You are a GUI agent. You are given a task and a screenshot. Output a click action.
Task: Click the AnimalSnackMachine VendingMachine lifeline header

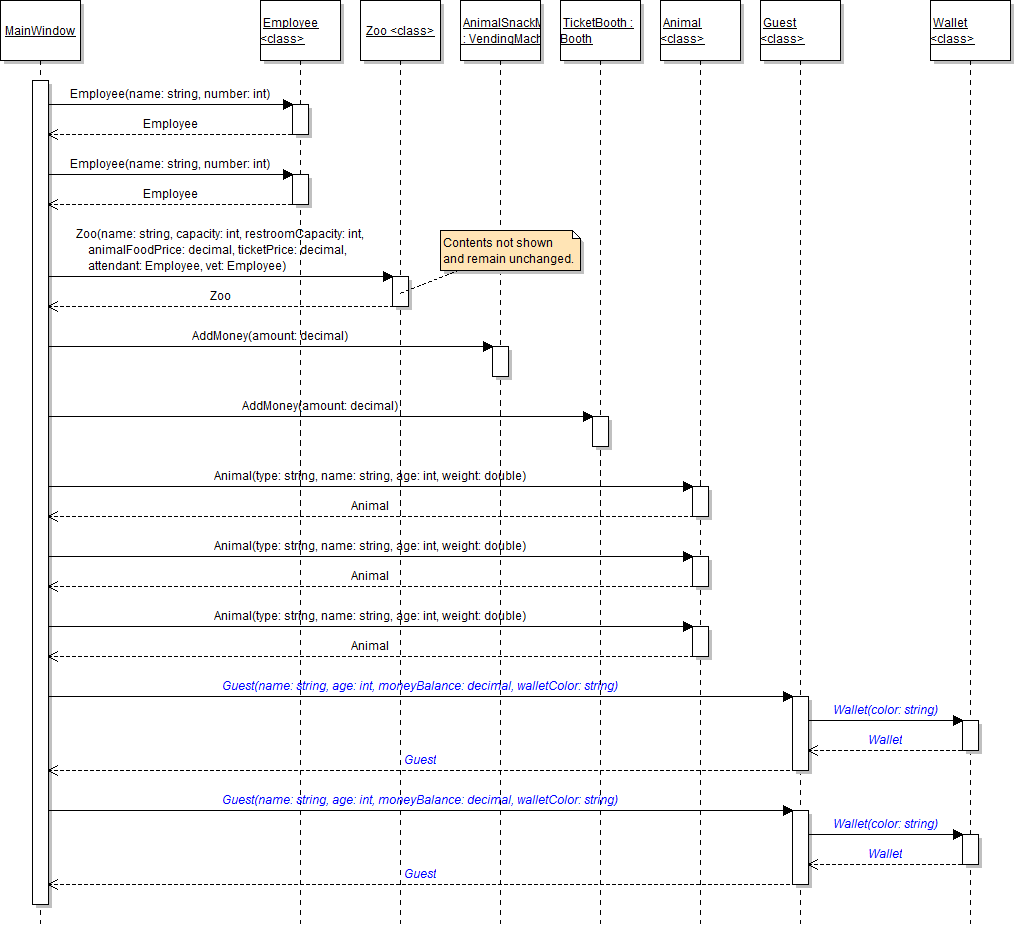pyautogui.click(x=500, y=31)
